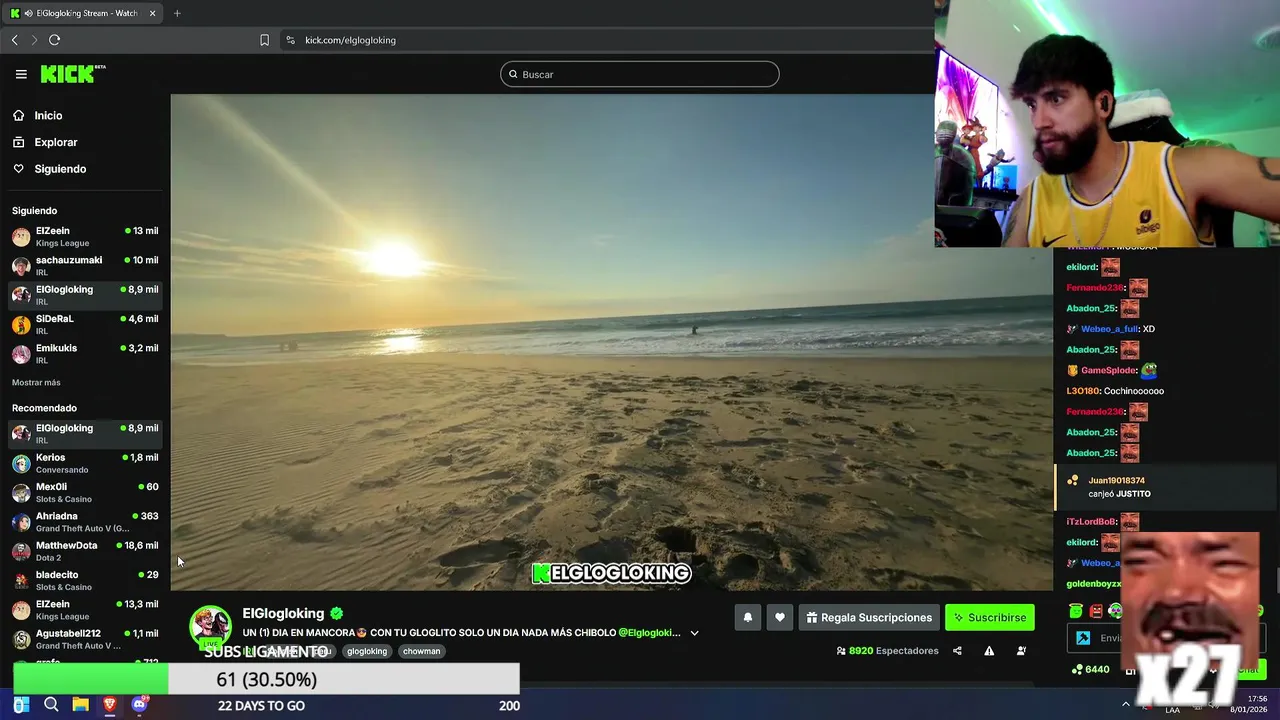Open Kerios recommended channel
Screen dimensions: 1280x720
pos(85,463)
